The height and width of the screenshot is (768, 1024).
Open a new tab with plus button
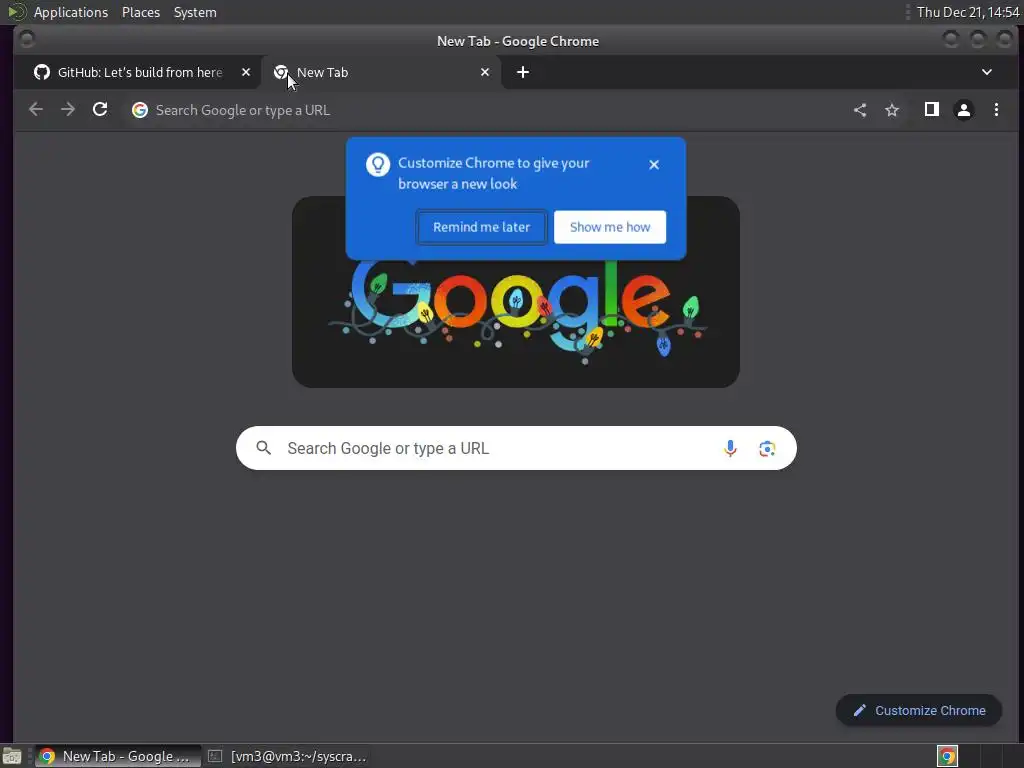(522, 72)
